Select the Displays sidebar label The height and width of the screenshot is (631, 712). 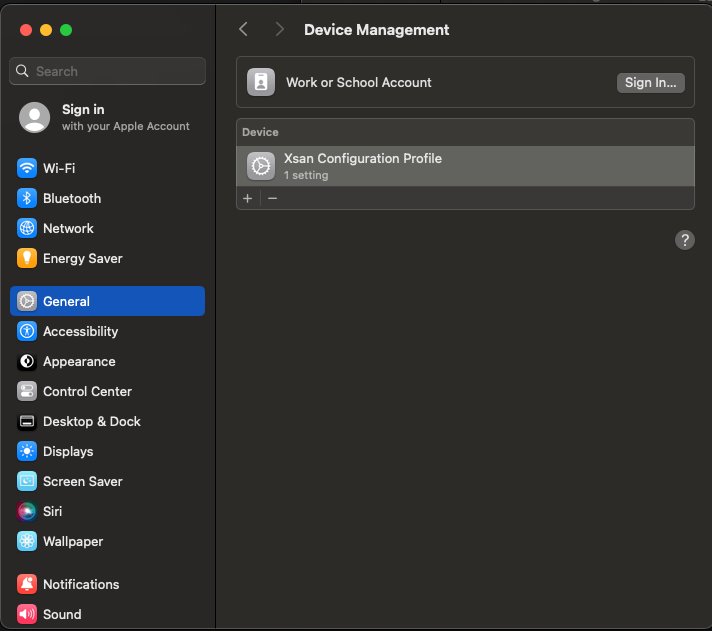coord(68,451)
